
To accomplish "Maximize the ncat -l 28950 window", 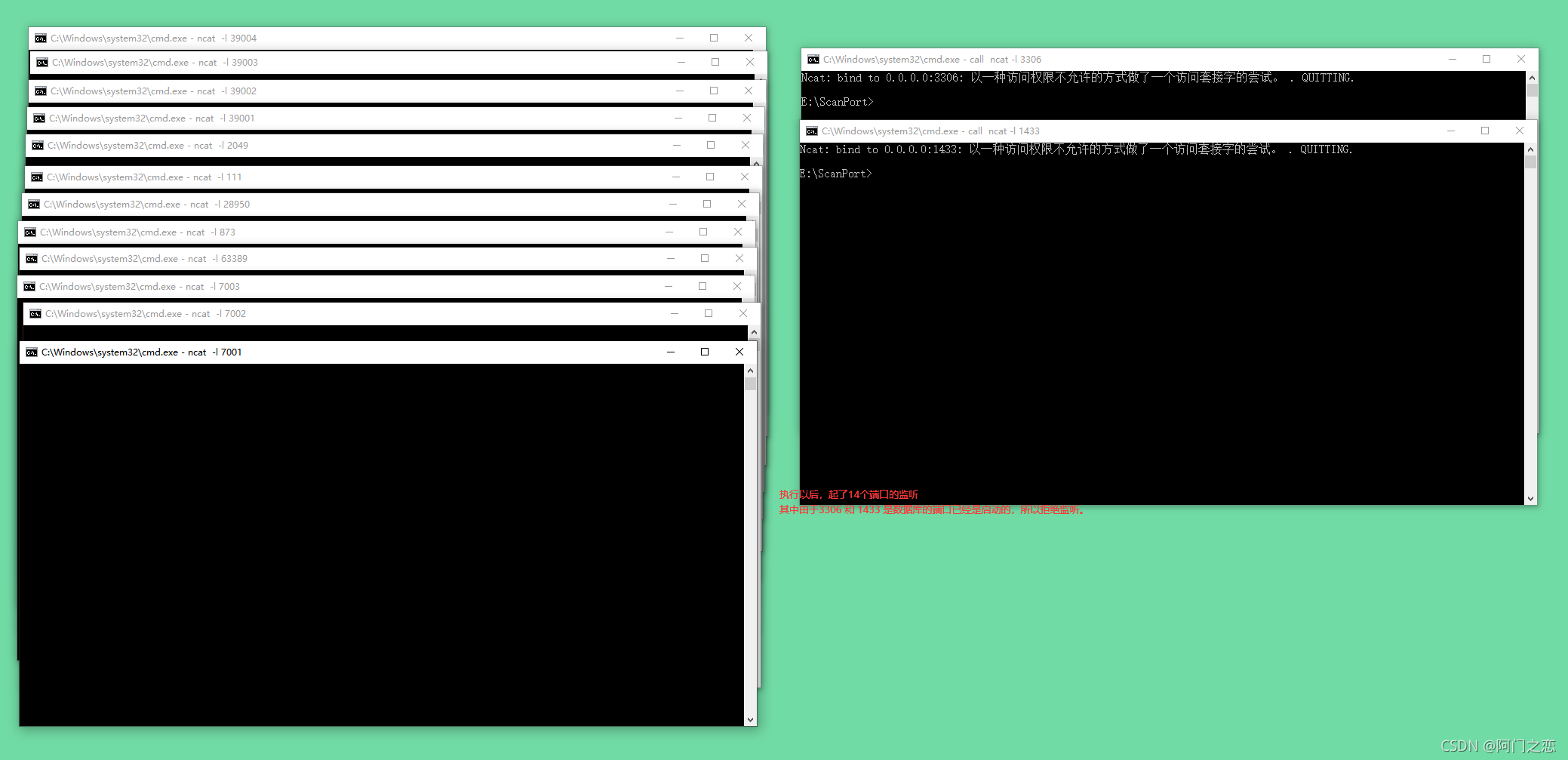I will [x=707, y=204].
